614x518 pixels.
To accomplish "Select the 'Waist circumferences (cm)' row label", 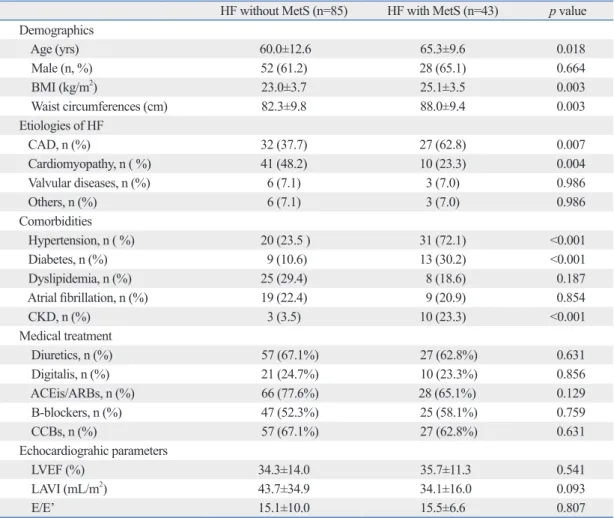I will (x=99, y=106).
